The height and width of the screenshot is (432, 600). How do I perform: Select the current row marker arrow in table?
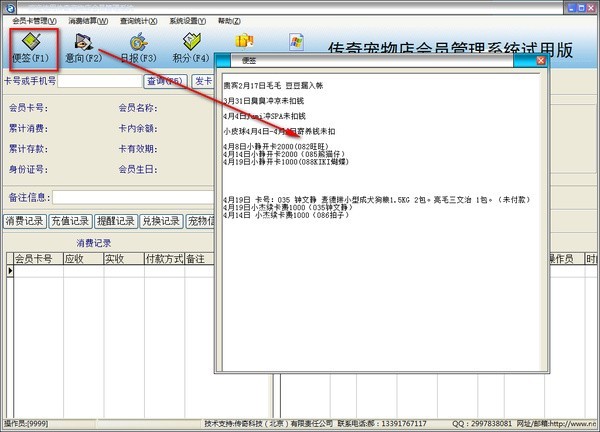coord(10,271)
